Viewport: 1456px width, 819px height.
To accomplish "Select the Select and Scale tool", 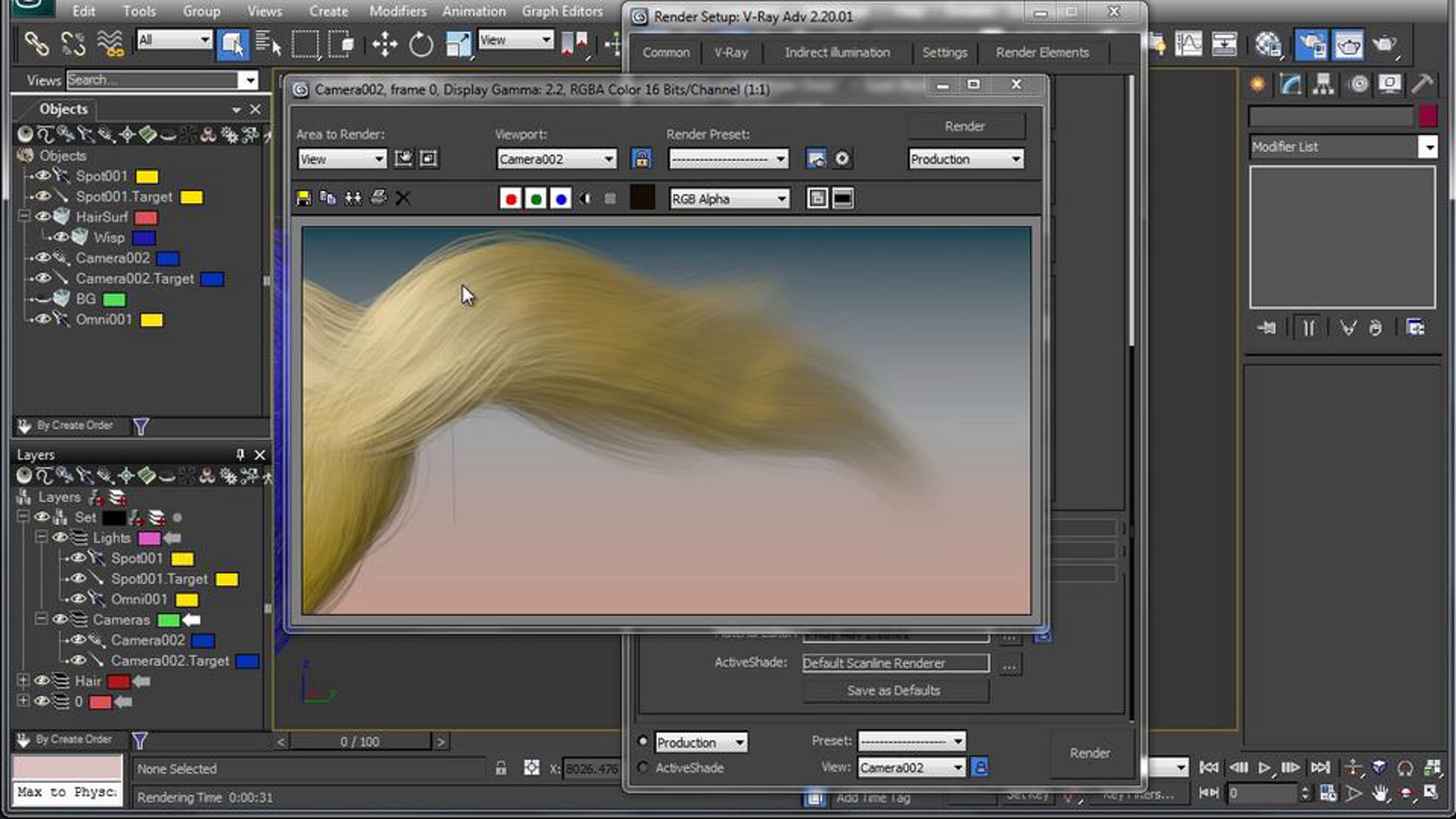I will point(458,44).
